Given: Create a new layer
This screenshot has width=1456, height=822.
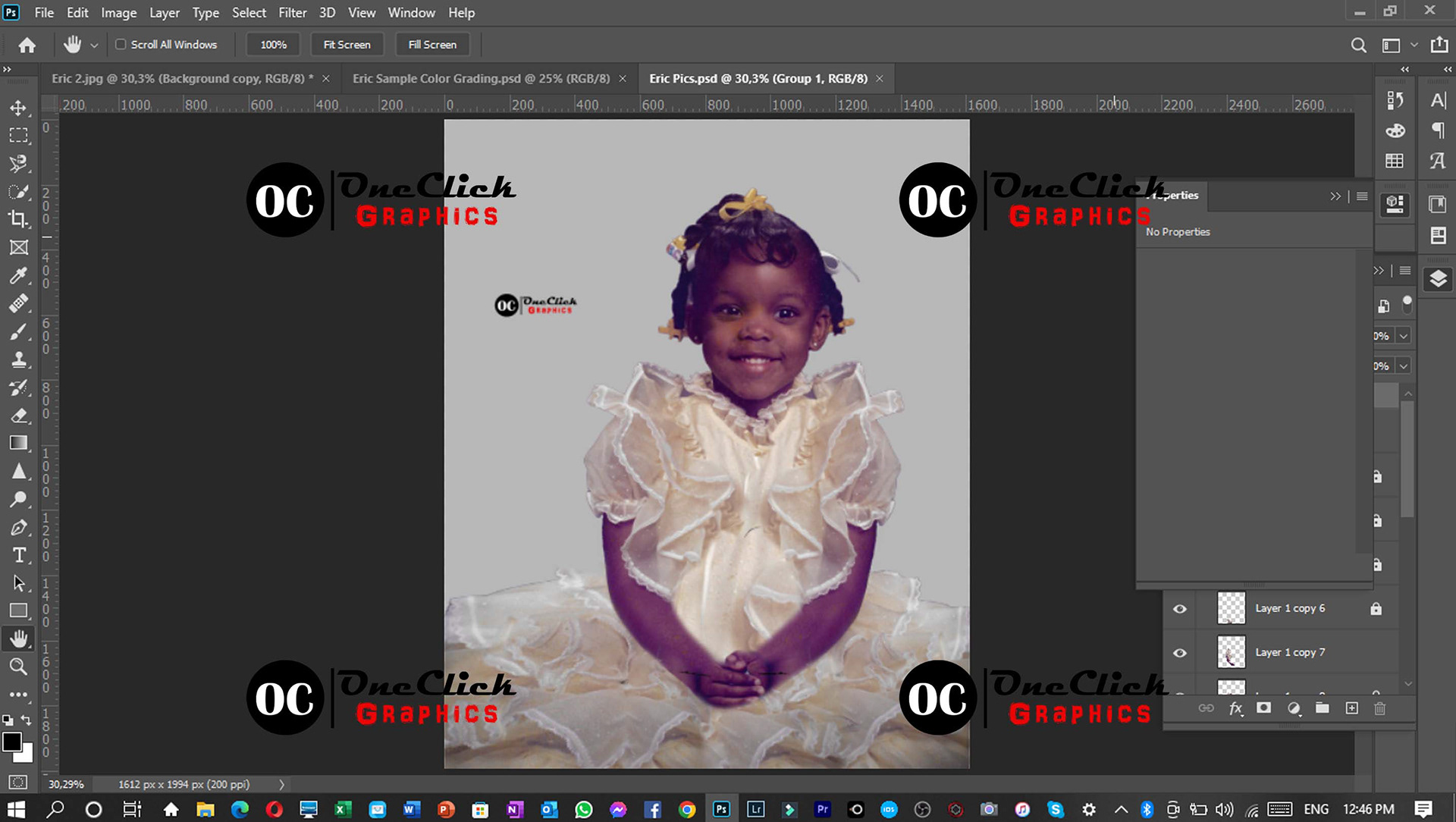Looking at the screenshot, I should 1351,708.
